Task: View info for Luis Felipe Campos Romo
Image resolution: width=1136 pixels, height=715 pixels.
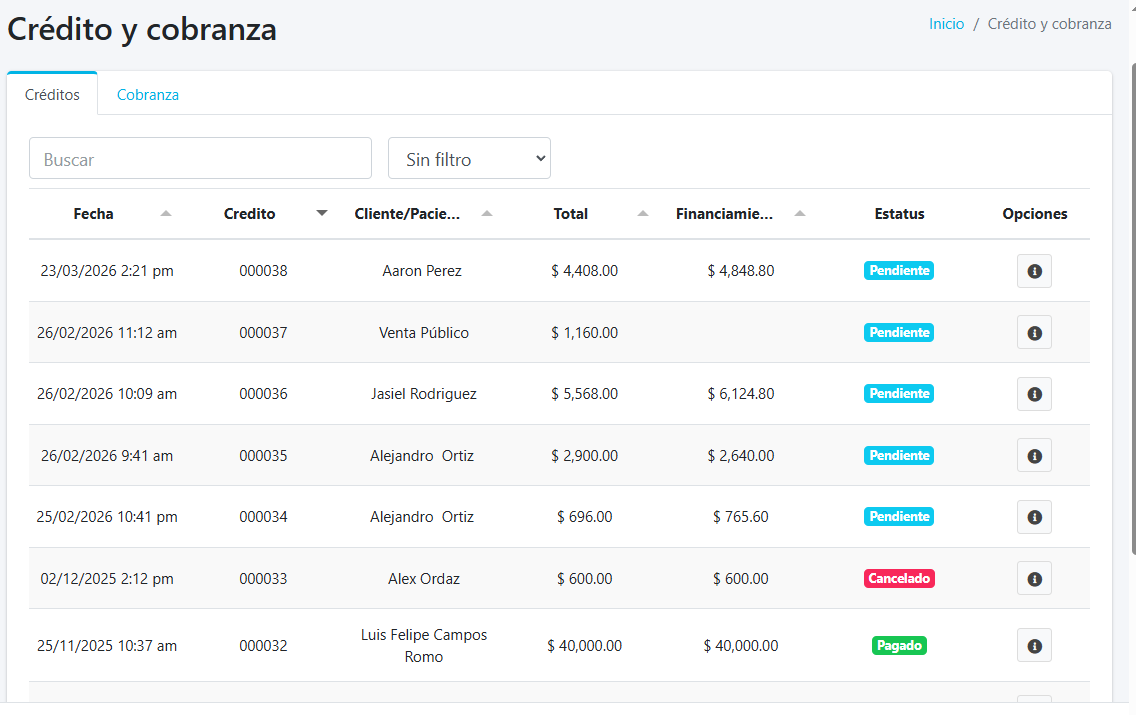Action: 1034,646
